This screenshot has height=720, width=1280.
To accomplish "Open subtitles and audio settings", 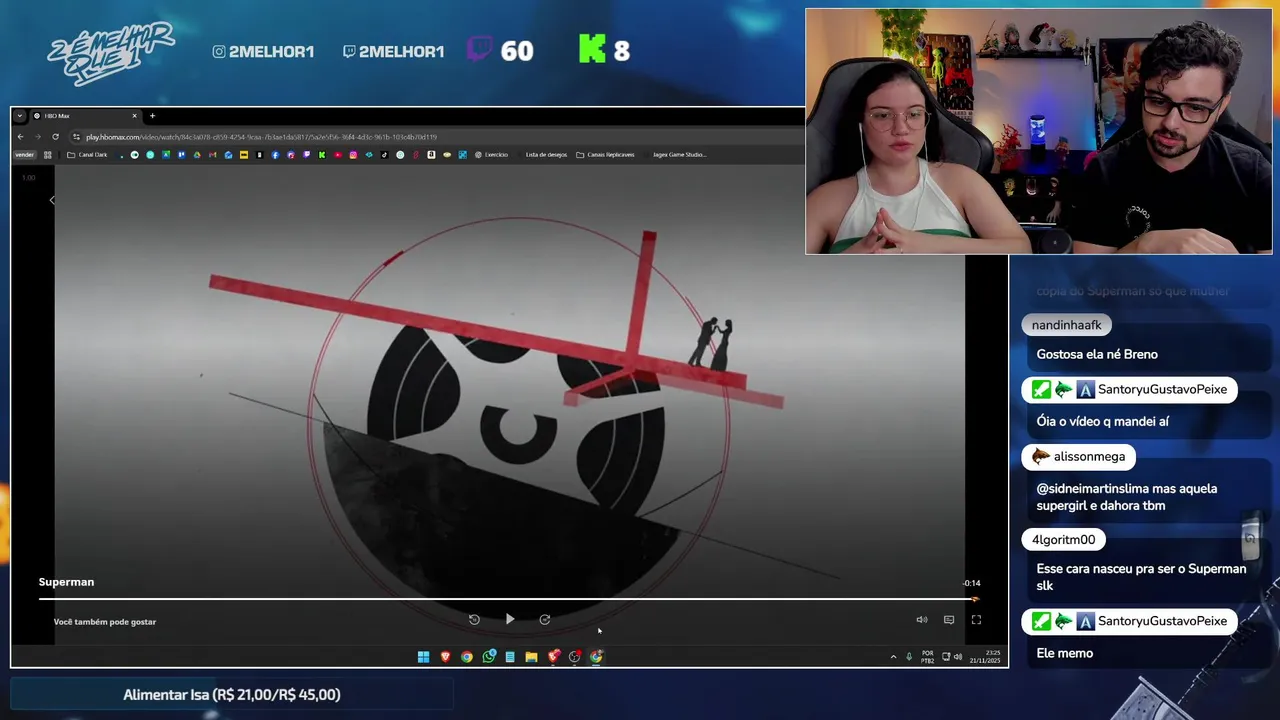I will 949,620.
